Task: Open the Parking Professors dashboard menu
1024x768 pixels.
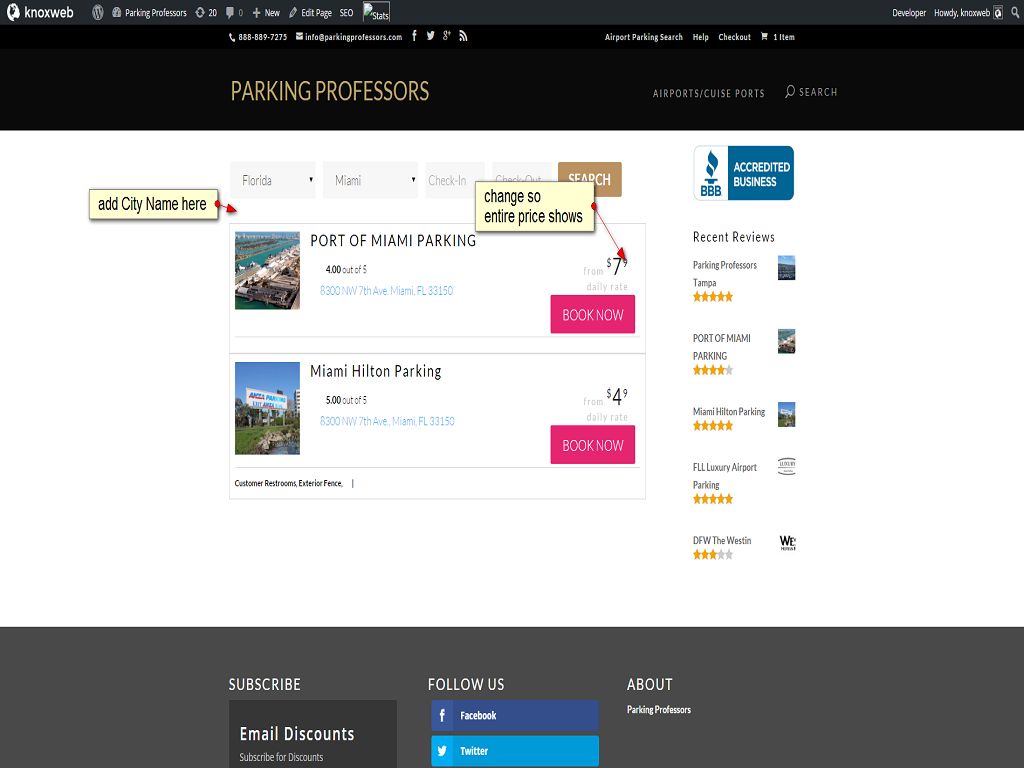Action: pos(149,12)
